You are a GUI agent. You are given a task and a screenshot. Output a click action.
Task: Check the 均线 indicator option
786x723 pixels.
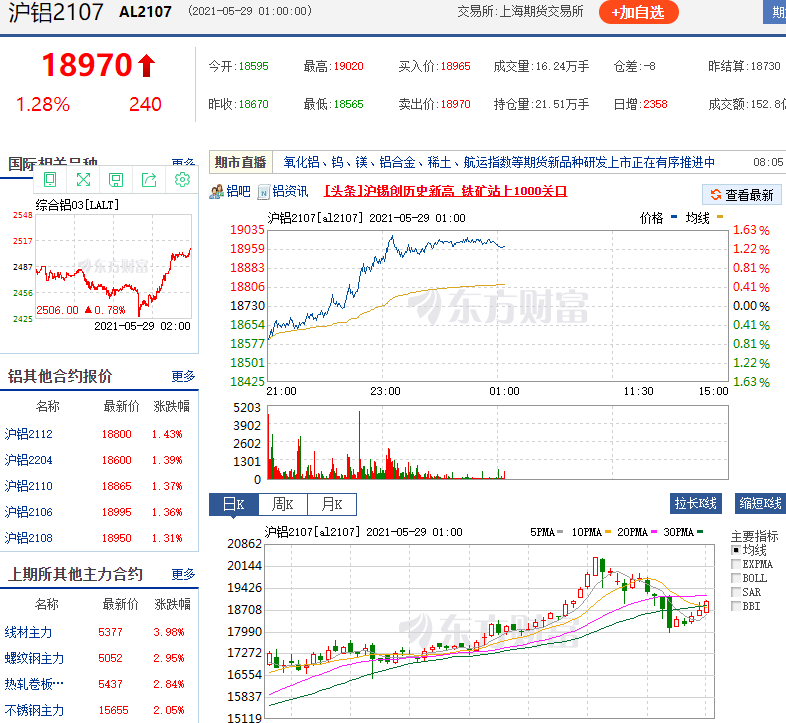736,550
